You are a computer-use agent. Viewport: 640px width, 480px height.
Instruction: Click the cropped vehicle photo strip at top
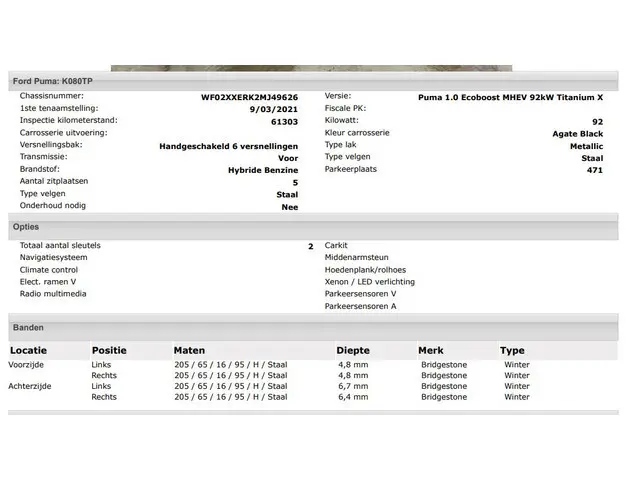click(311, 69)
